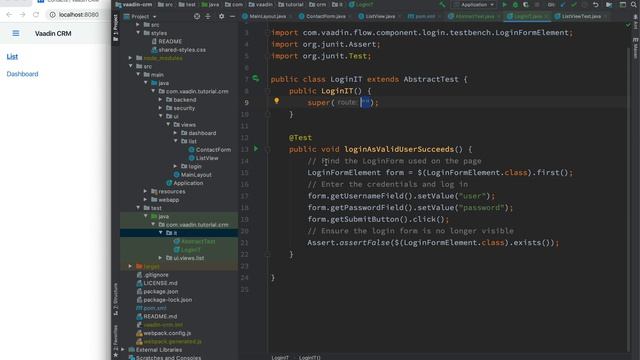This screenshot has height=360, width=640.
Task: Click the run gutter icon beside class LoginIT
Action: click(x=256, y=78)
